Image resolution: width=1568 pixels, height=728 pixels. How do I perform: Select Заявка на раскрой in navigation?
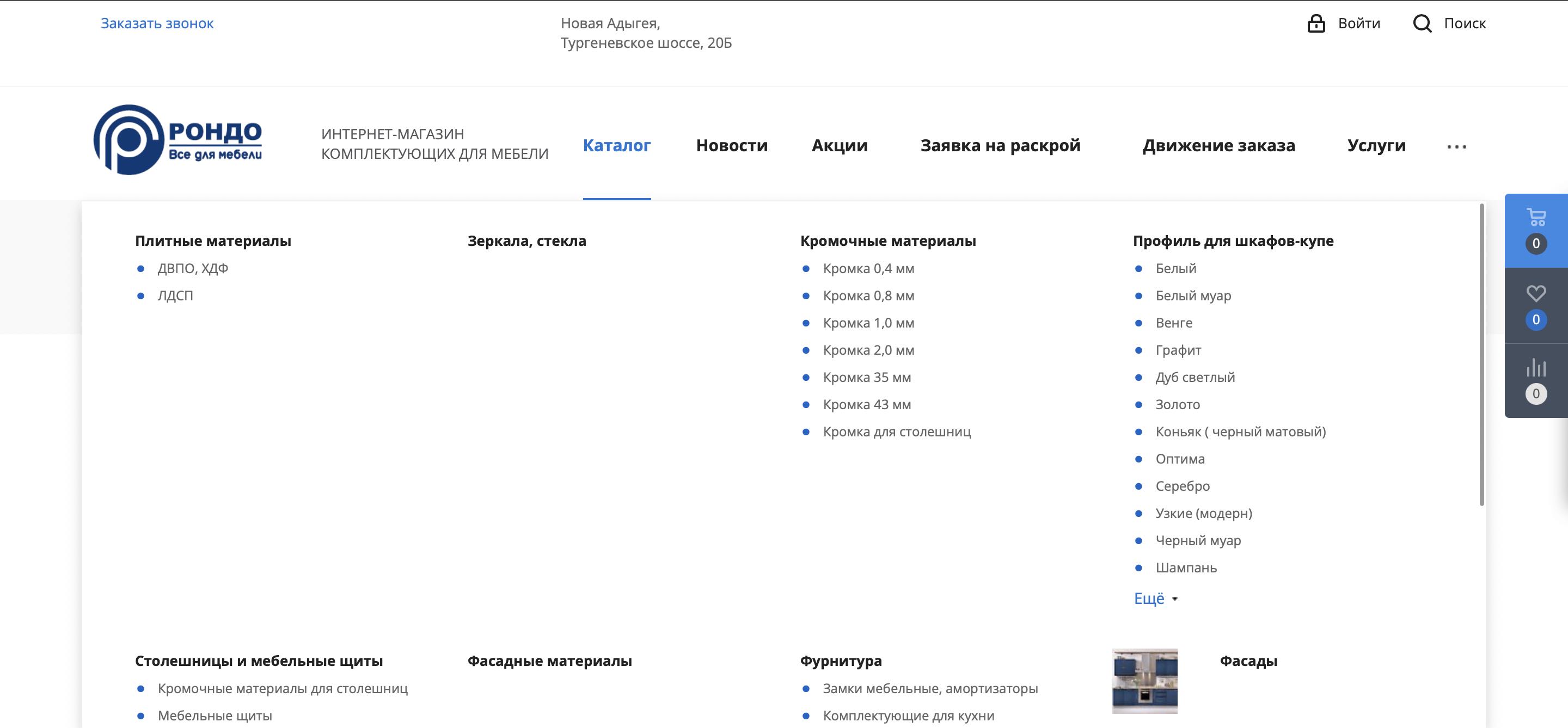point(1000,145)
